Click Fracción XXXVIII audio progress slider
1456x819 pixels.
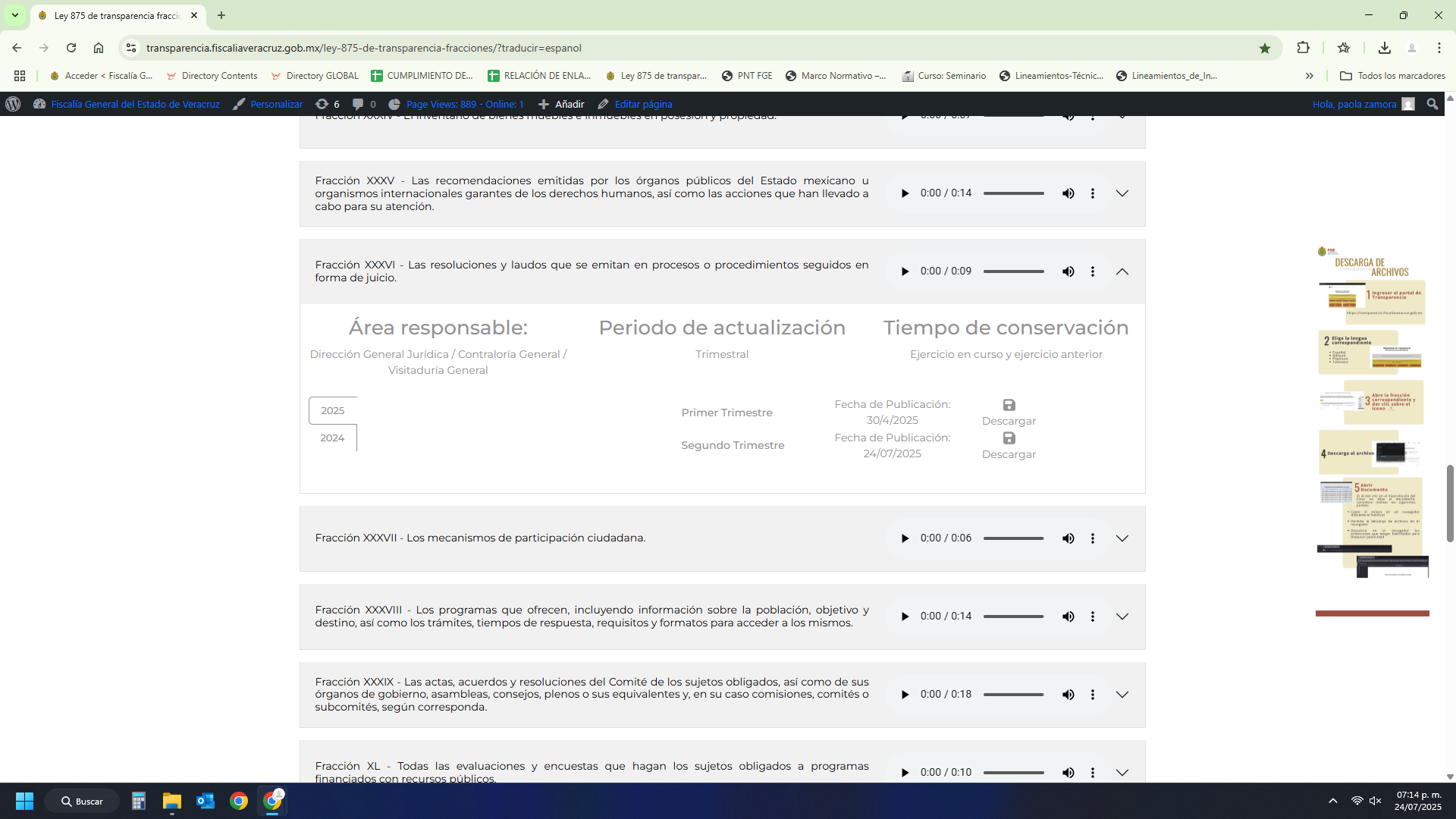[1013, 617]
